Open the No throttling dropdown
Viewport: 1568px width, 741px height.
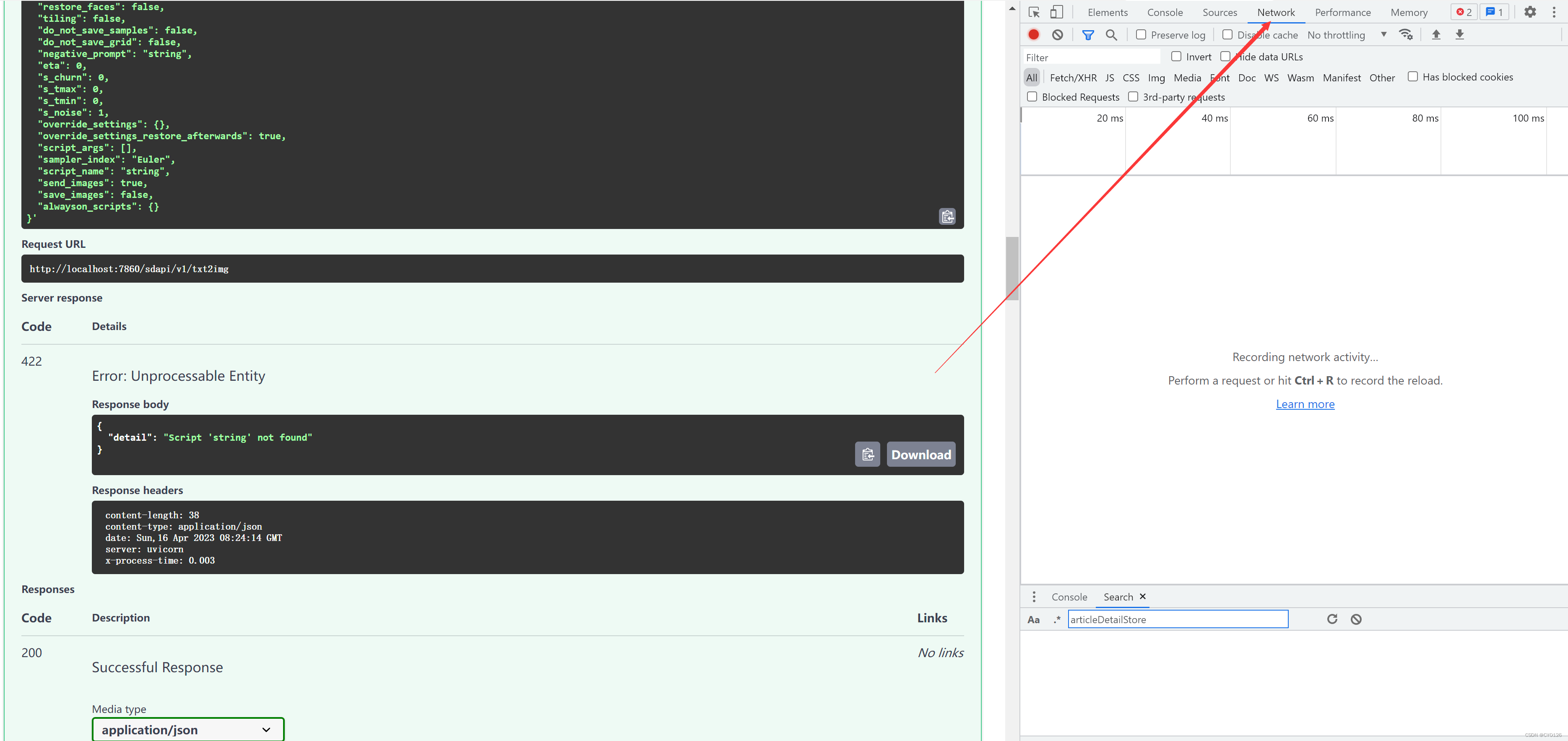[1347, 35]
